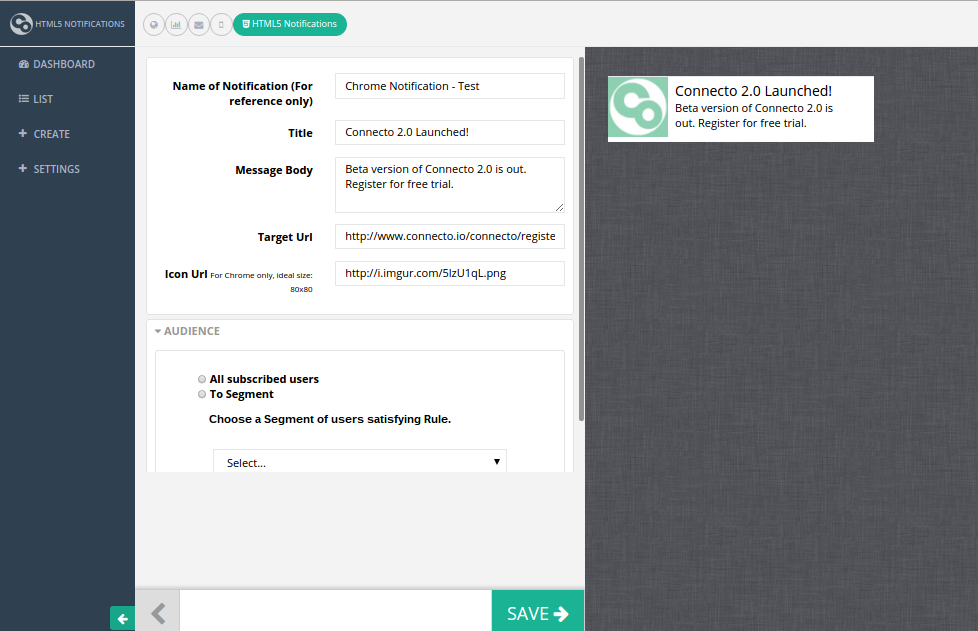Click the Name of Notification input field
This screenshot has height=631, width=978.
point(450,86)
